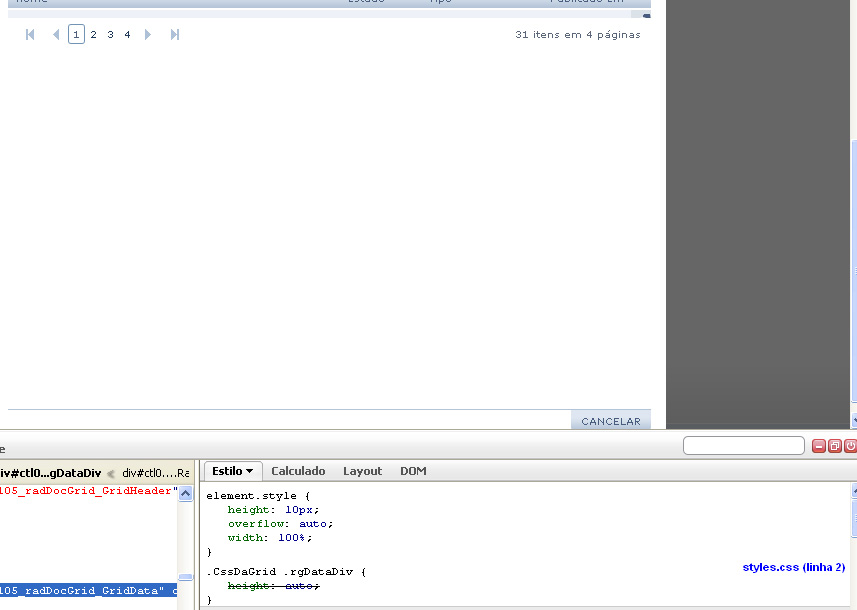
Task: Click the CANCELAR button
Action: [x=611, y=421]
